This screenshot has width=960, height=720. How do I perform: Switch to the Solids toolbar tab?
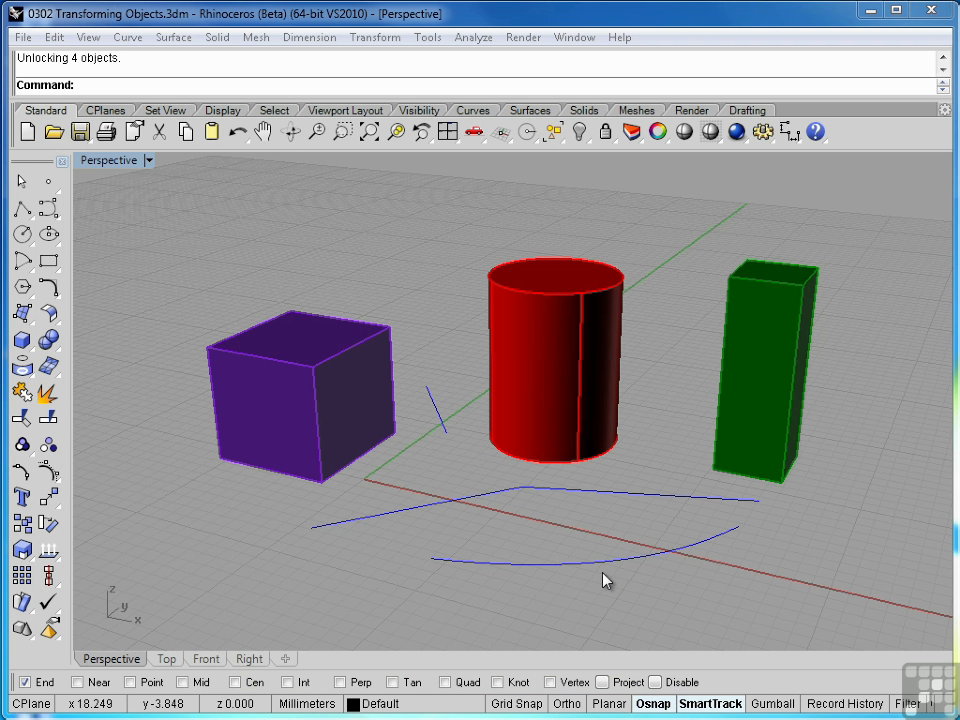(x=584, y=110)
